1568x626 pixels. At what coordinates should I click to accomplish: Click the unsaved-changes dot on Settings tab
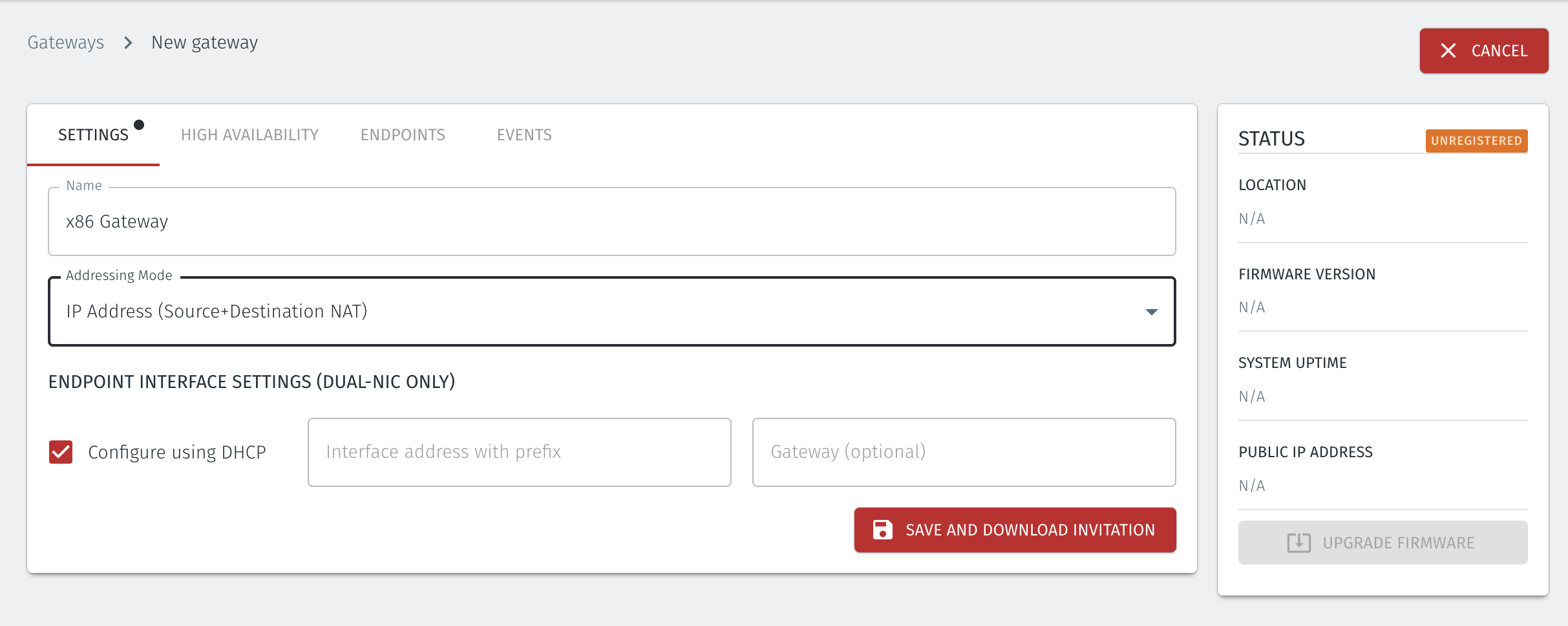point(139,125)
